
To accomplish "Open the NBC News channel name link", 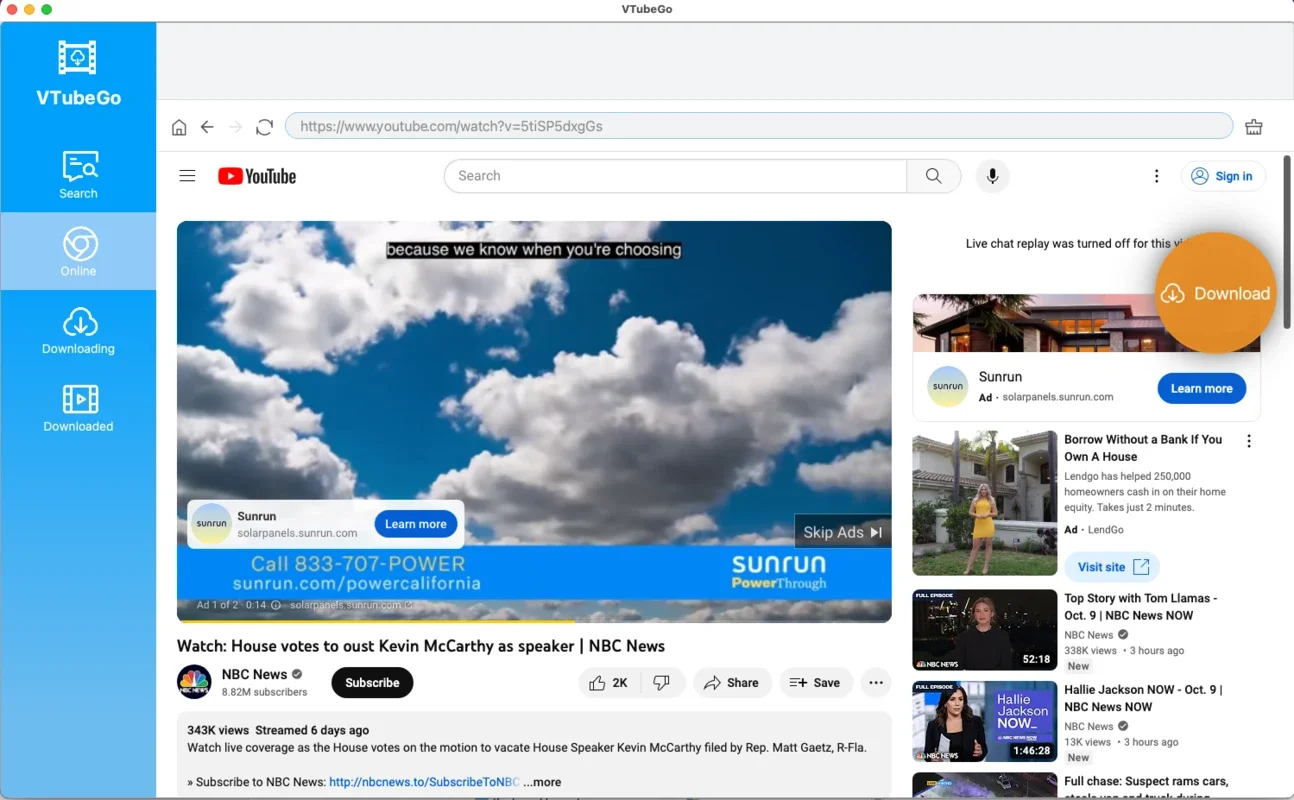I will (x=254, y=674).
